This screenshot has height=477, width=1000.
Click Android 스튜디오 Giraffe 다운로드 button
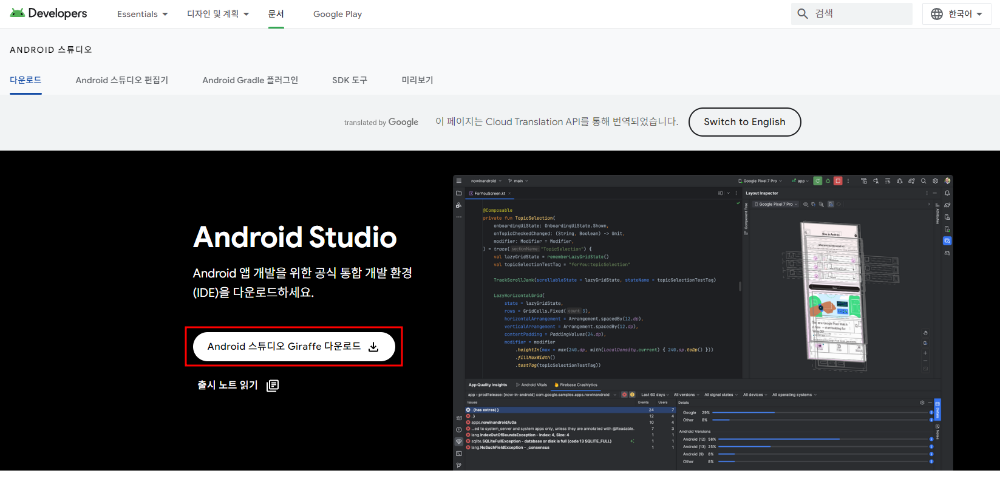pyautogui.click(x=294, y=346)
